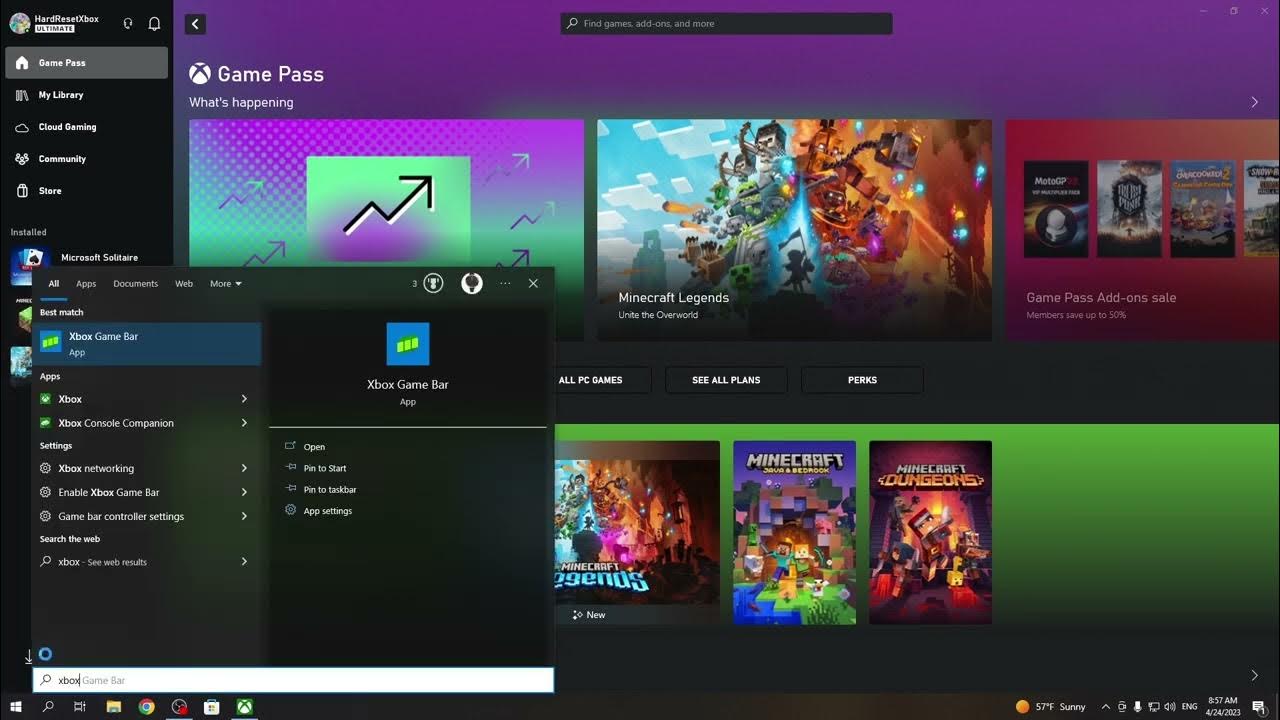Open the Minecraft Legends banner
Viewport: 1280px width, 720px height.
[794, 231]
